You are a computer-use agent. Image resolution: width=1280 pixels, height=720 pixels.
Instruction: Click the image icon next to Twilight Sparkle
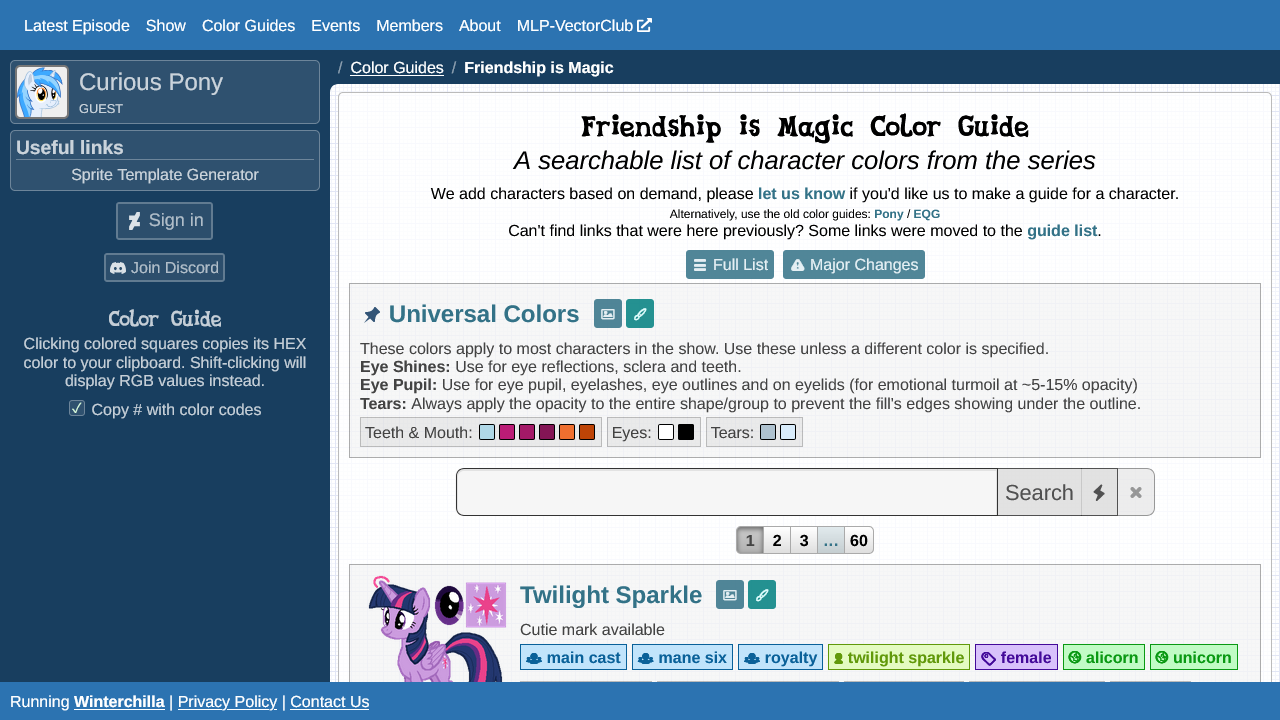click(x=730, y=595)
